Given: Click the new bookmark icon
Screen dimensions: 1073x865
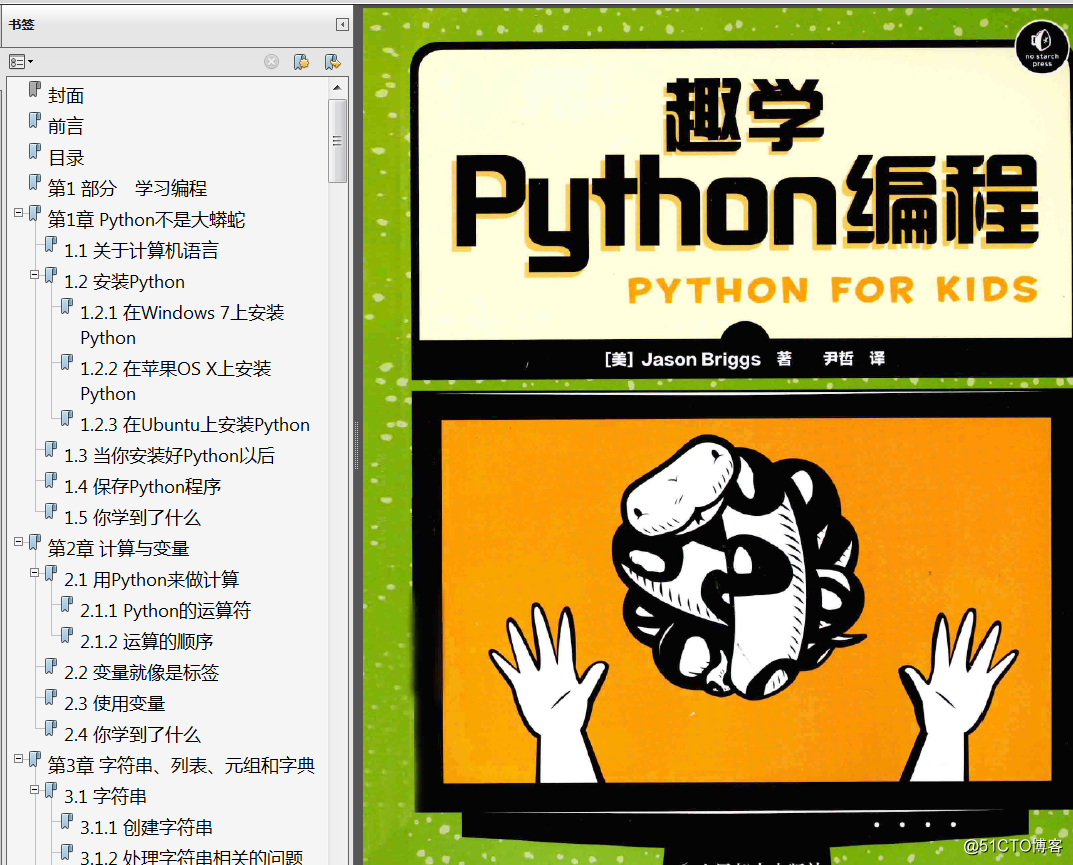Looking at the screenshot, I should point(302,62).
